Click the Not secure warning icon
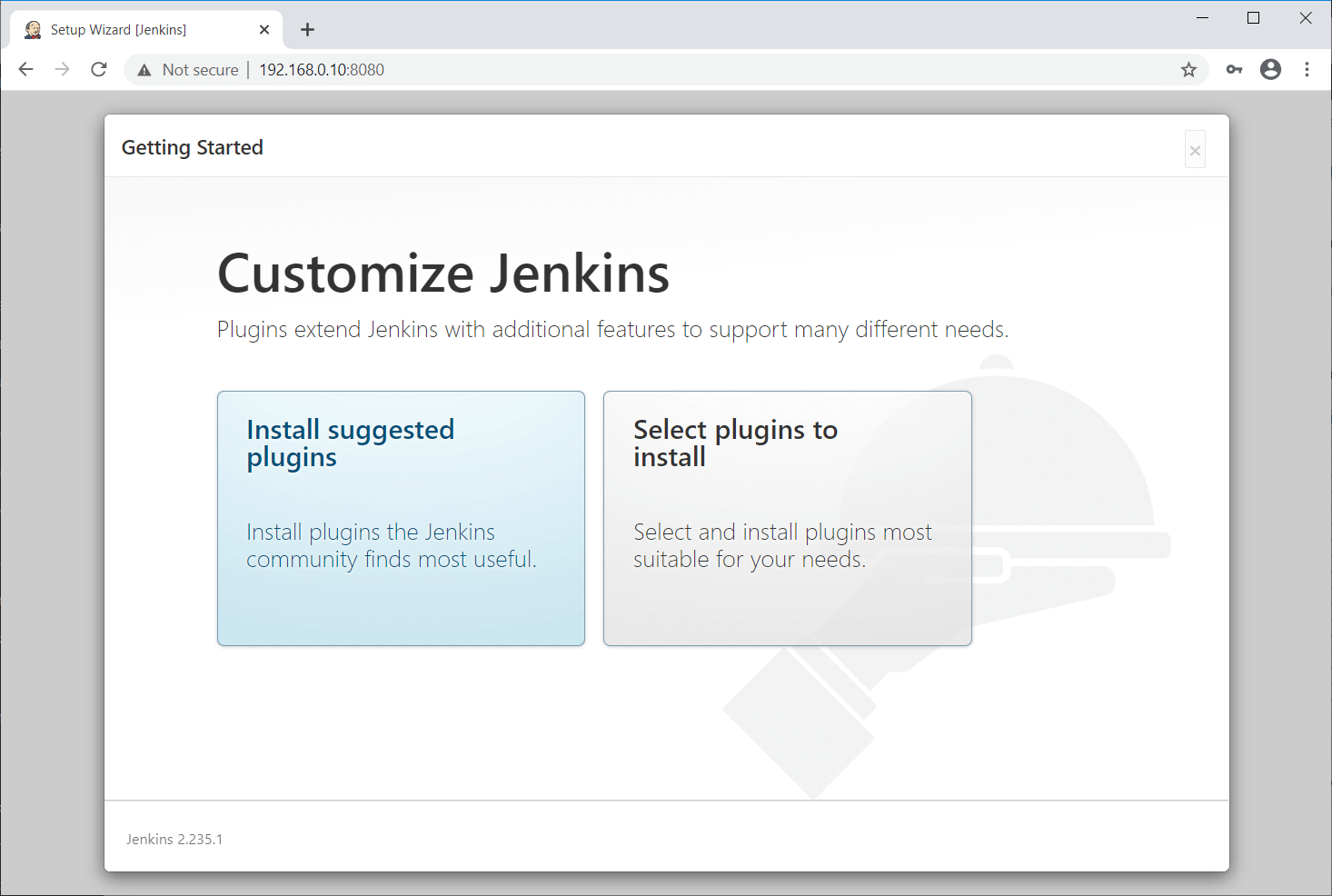This screenshot has width=1332, height=896. 144,70
